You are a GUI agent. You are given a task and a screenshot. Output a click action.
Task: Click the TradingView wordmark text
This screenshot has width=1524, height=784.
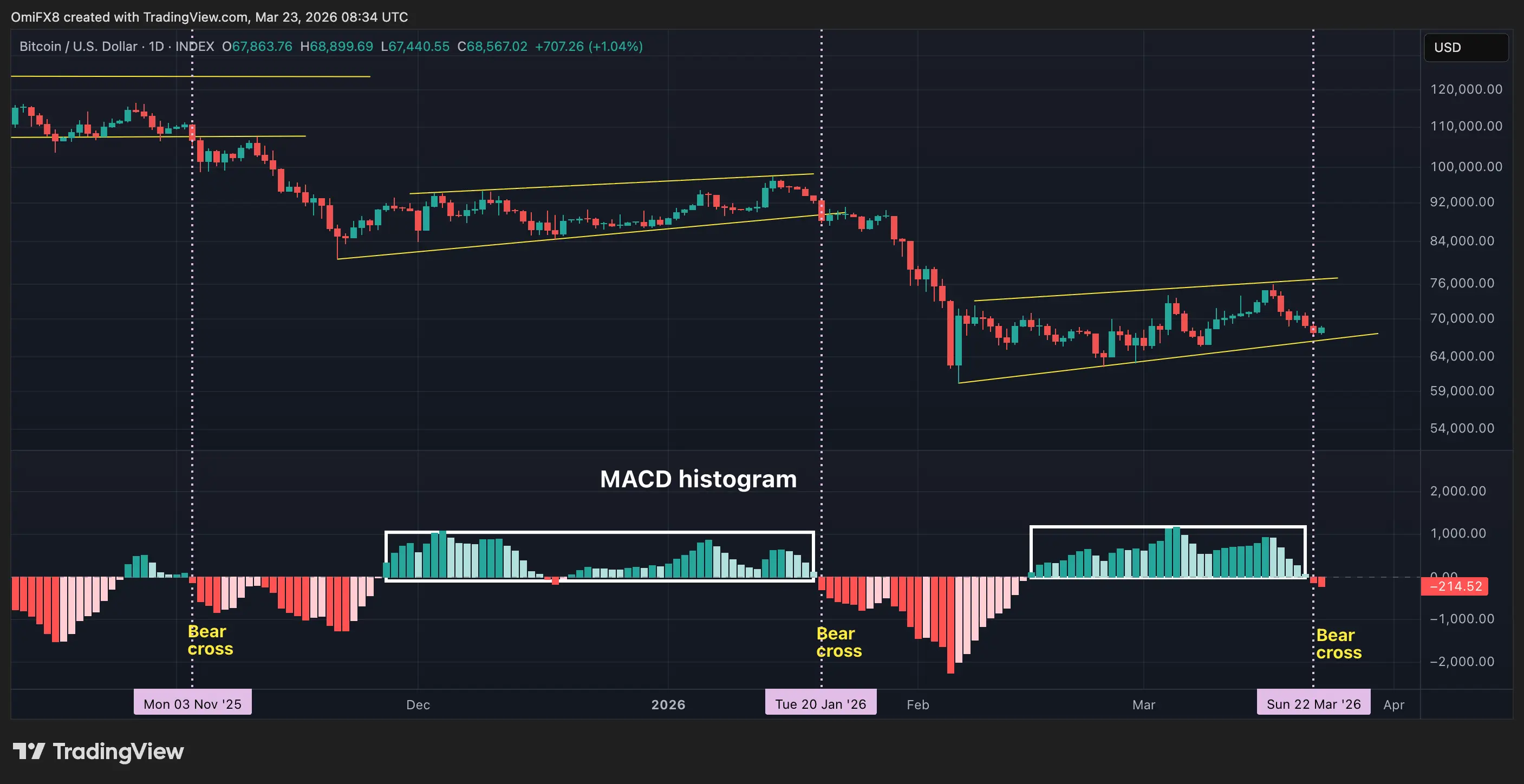(118, 752)
